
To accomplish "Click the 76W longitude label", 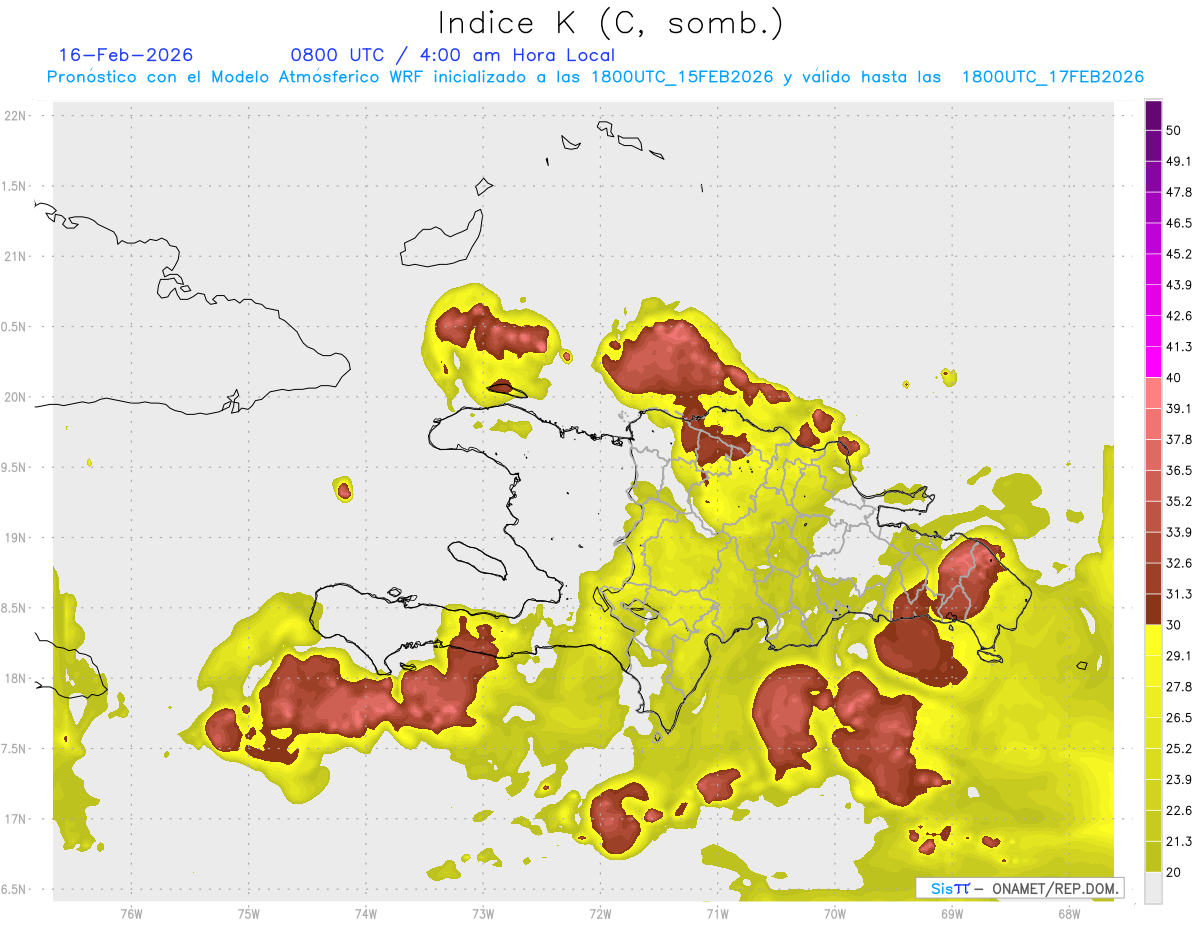I will pos(131,913).
